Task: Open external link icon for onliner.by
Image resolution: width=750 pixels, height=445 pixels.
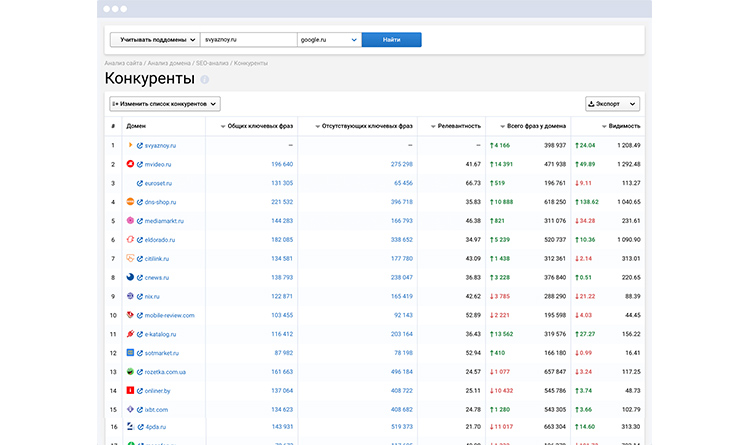Action: pyautogui.click(x=140, y=391)
